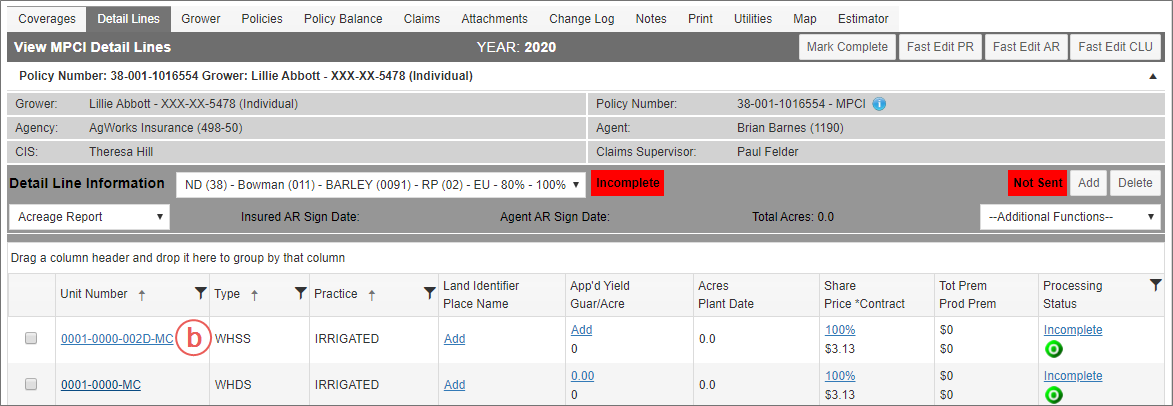Open the Additional Functions dropdown
The width and height of the screenshot is (1173, 406).
click(1070, 217)
